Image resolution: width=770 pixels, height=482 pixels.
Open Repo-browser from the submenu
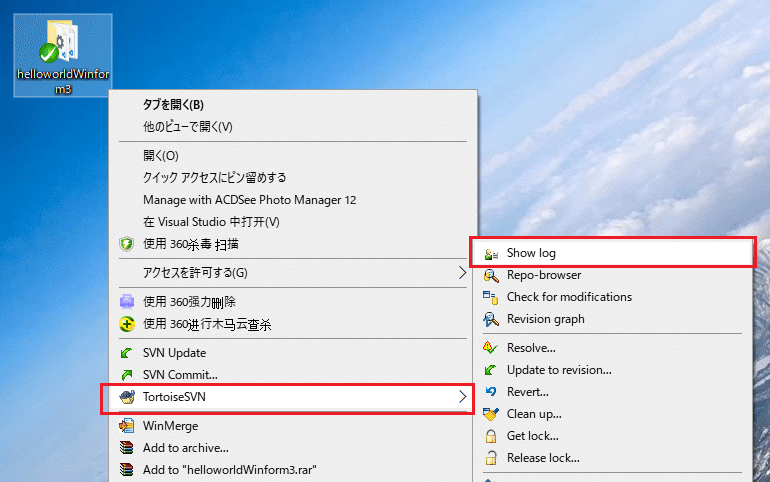pos(544,275)
